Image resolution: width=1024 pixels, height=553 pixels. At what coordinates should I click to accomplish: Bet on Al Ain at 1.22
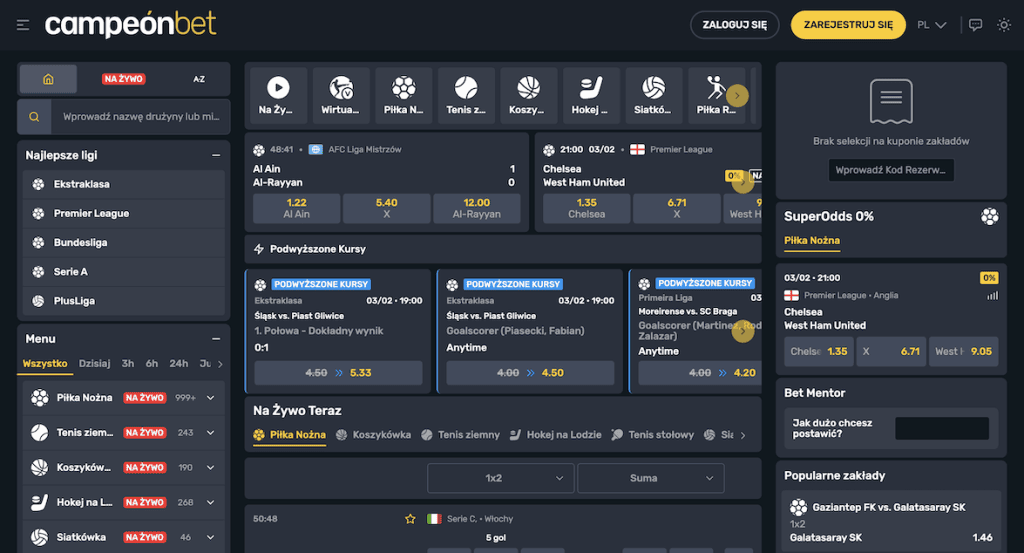(x=296, y=208)
